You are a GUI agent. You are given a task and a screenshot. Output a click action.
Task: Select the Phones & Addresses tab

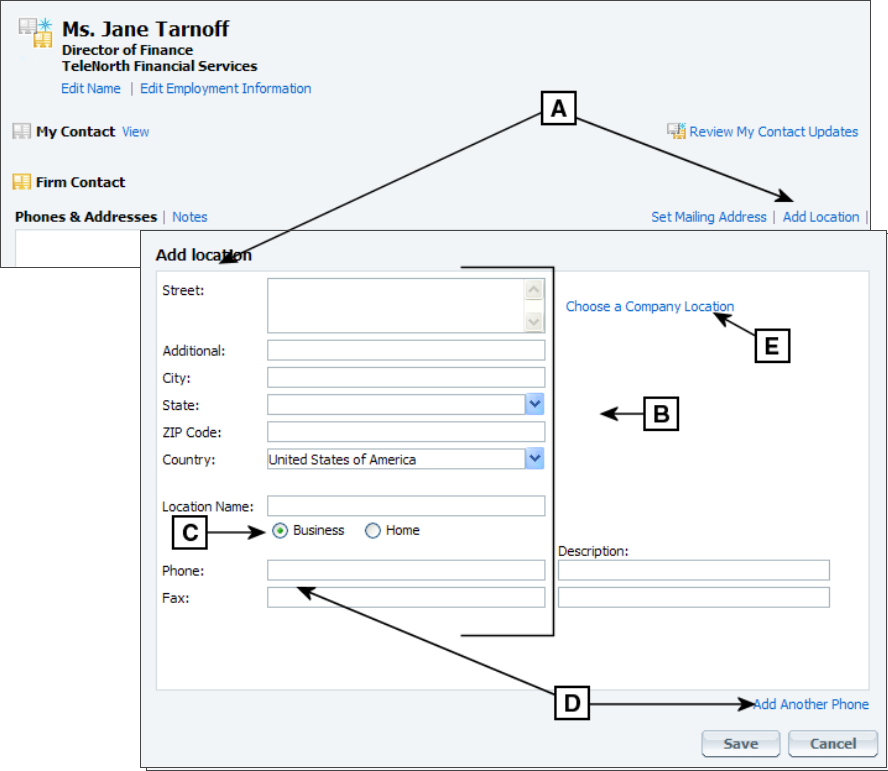86,217
